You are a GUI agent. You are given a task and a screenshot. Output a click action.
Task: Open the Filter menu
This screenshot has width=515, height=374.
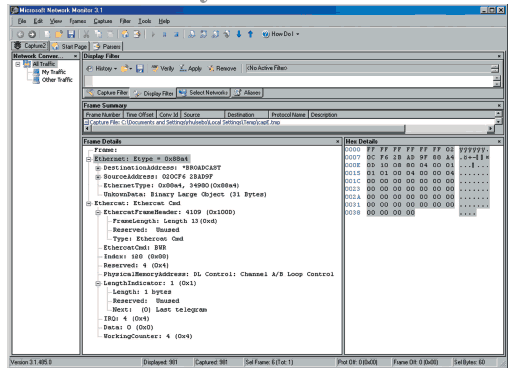click(125, 21)
